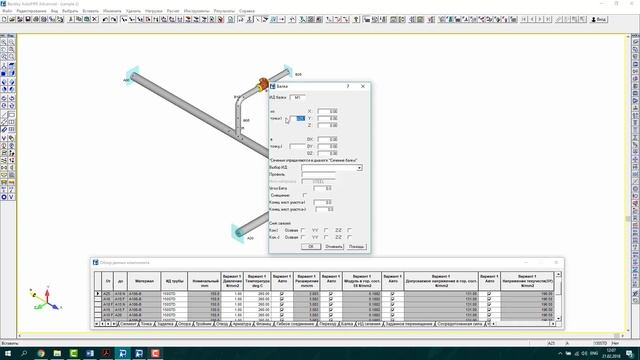Click the main view horizontal scrollbar
The height and width of the screenshot is (360, 640).
[x=320, y=336]
